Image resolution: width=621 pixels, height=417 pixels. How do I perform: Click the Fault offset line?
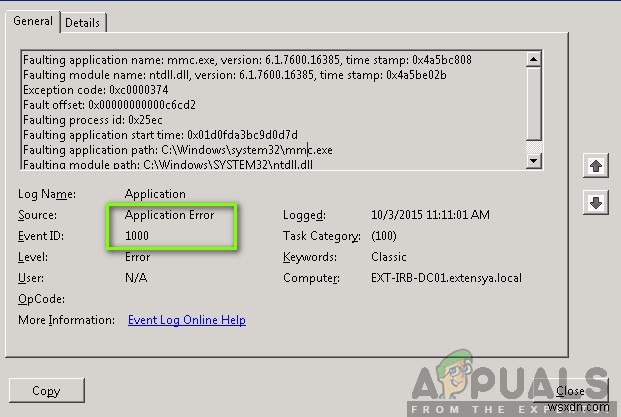point(109,105)
